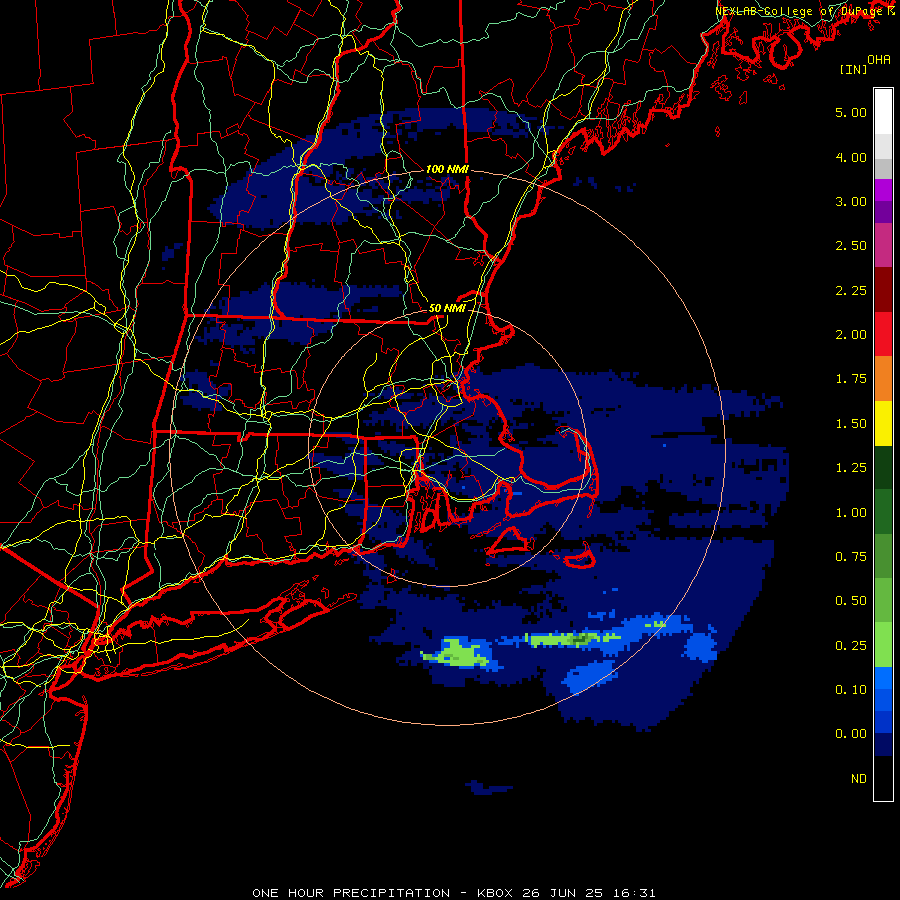Click the "0.00" legend value

[851, 734]
